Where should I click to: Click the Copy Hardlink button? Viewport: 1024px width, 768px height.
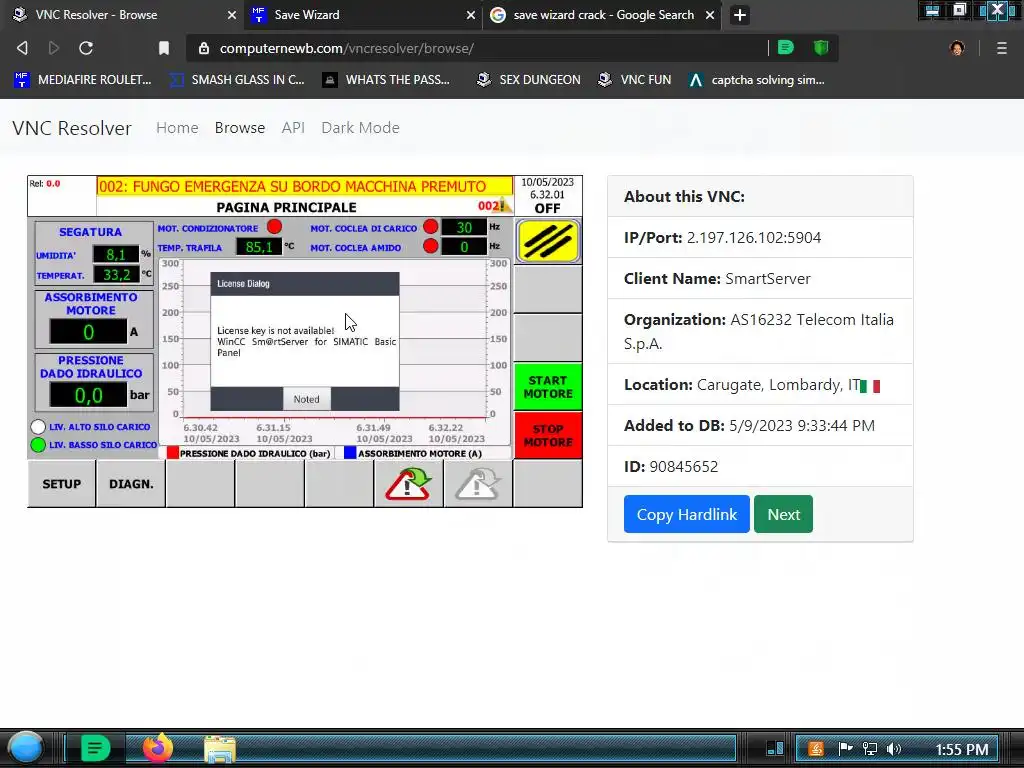686,514
